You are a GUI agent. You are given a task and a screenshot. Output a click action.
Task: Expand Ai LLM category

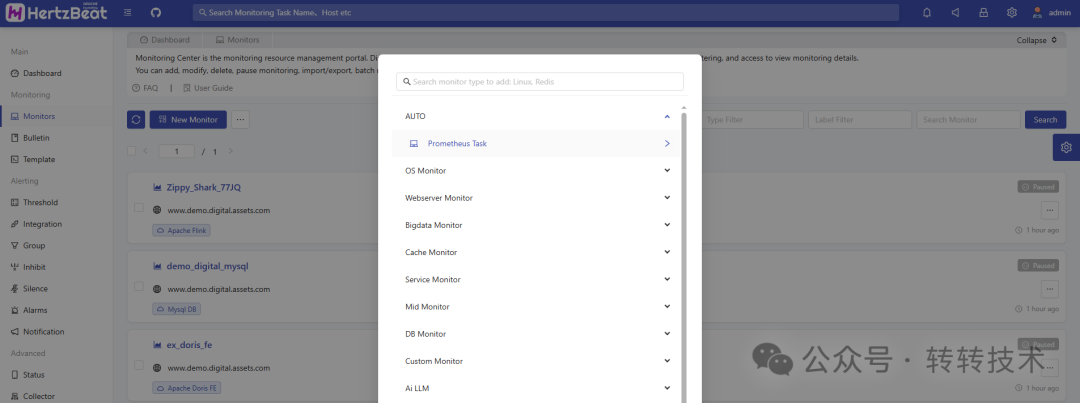[537, 389]
